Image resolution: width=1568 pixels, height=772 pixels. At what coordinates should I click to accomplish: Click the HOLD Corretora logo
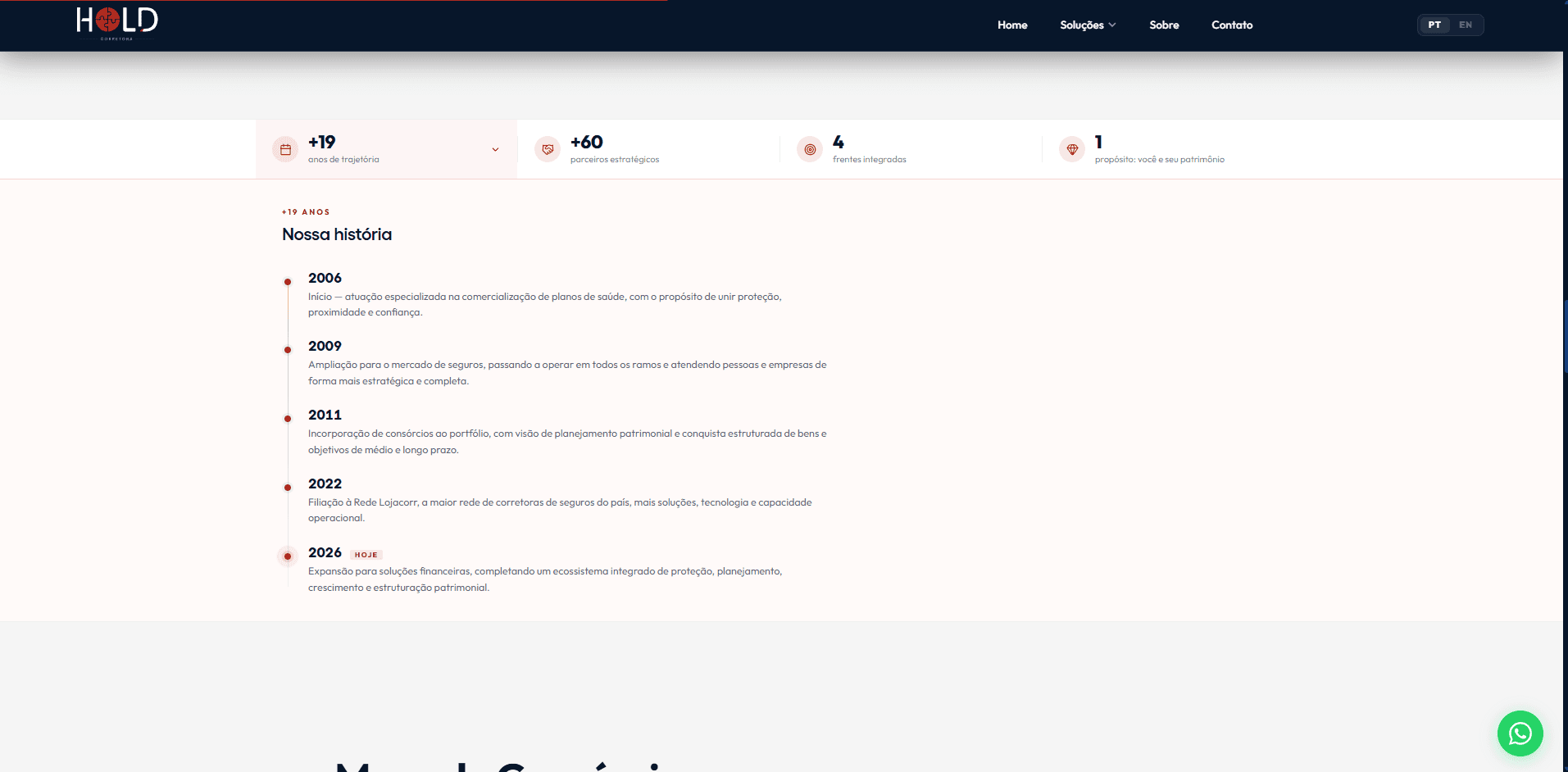click(x=117, y=23)
